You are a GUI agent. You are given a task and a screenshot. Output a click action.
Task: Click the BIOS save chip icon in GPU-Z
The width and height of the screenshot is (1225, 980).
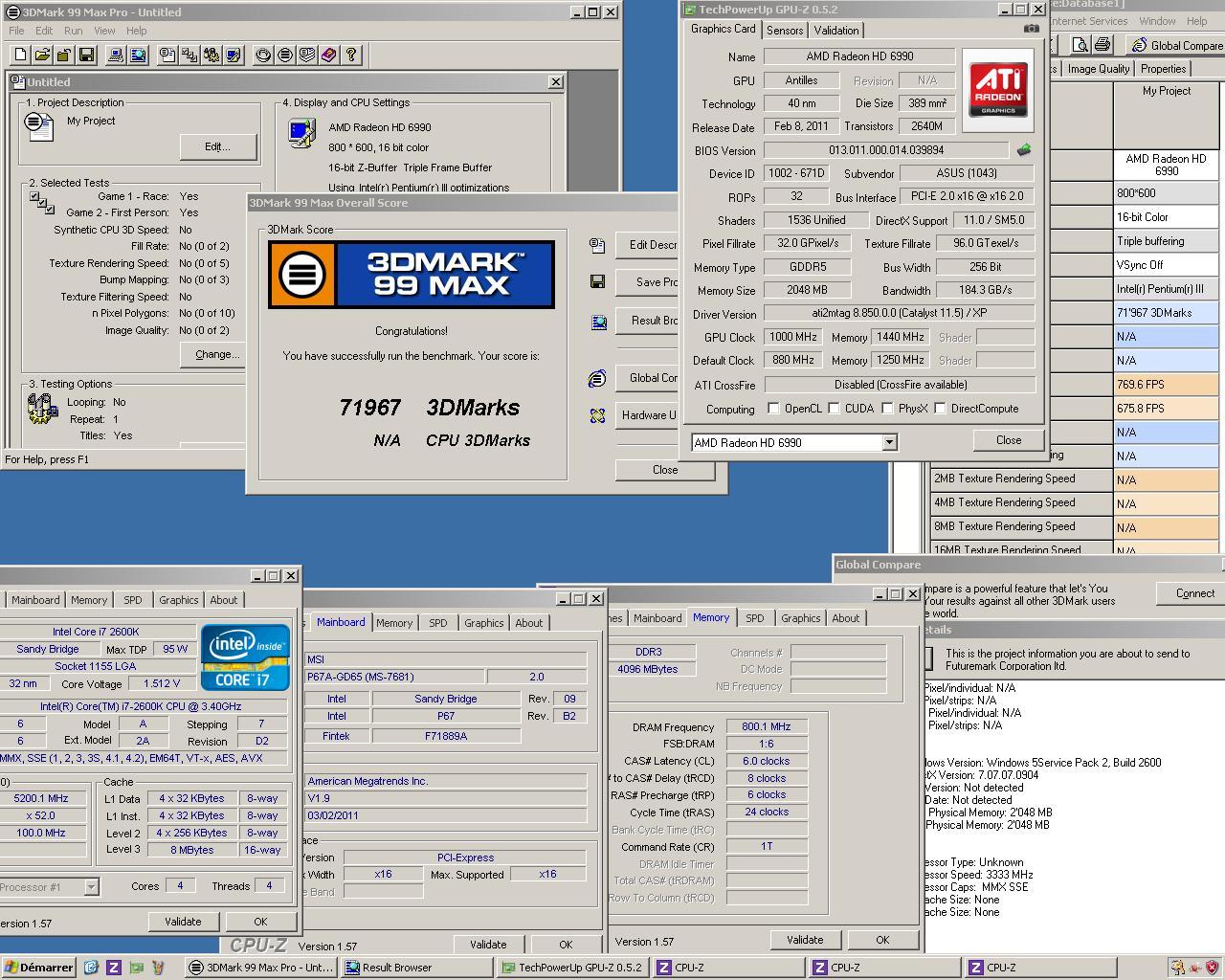click(1024, 150)
